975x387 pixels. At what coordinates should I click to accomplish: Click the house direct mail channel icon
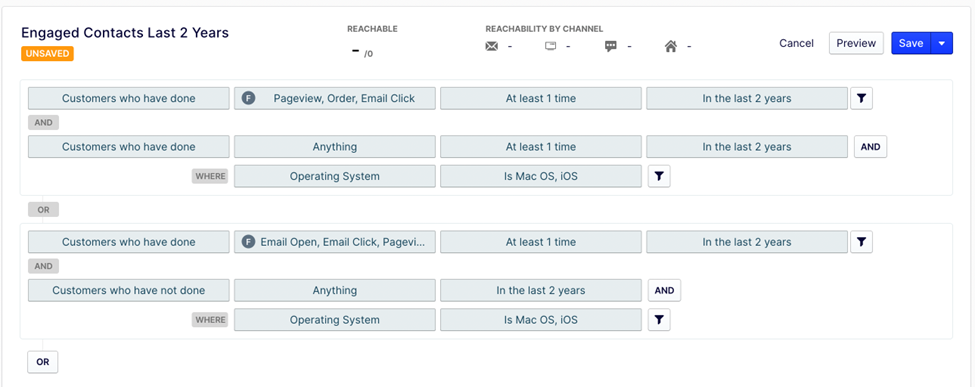(670, 46)
